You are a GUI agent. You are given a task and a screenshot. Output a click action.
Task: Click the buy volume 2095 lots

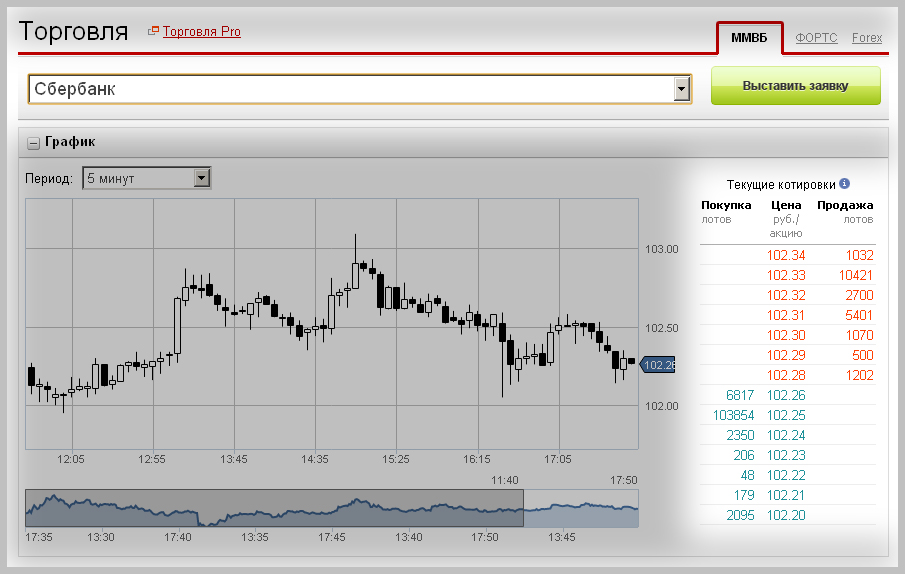pyautogui.click(x=740, y=515)
